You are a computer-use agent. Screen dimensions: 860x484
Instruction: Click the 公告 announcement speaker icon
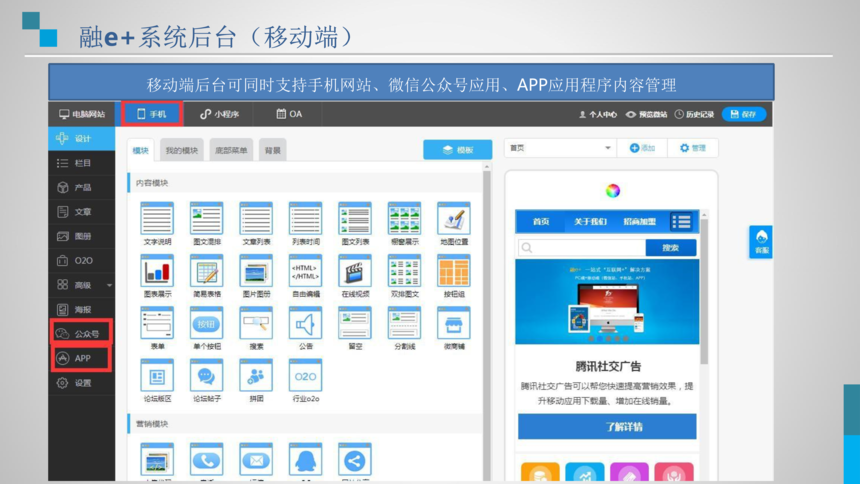(305, 323)
